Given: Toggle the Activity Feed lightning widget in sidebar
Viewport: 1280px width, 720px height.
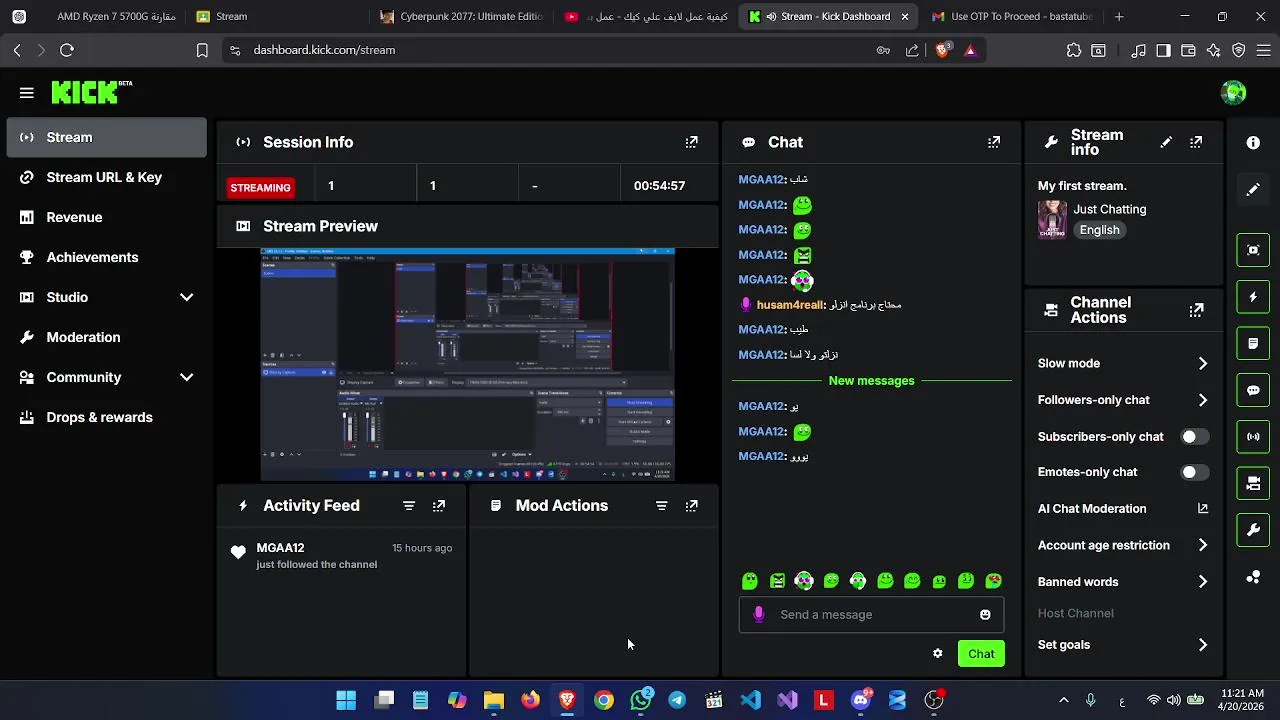Looking at the screenshot, I should pos(1253,297).
